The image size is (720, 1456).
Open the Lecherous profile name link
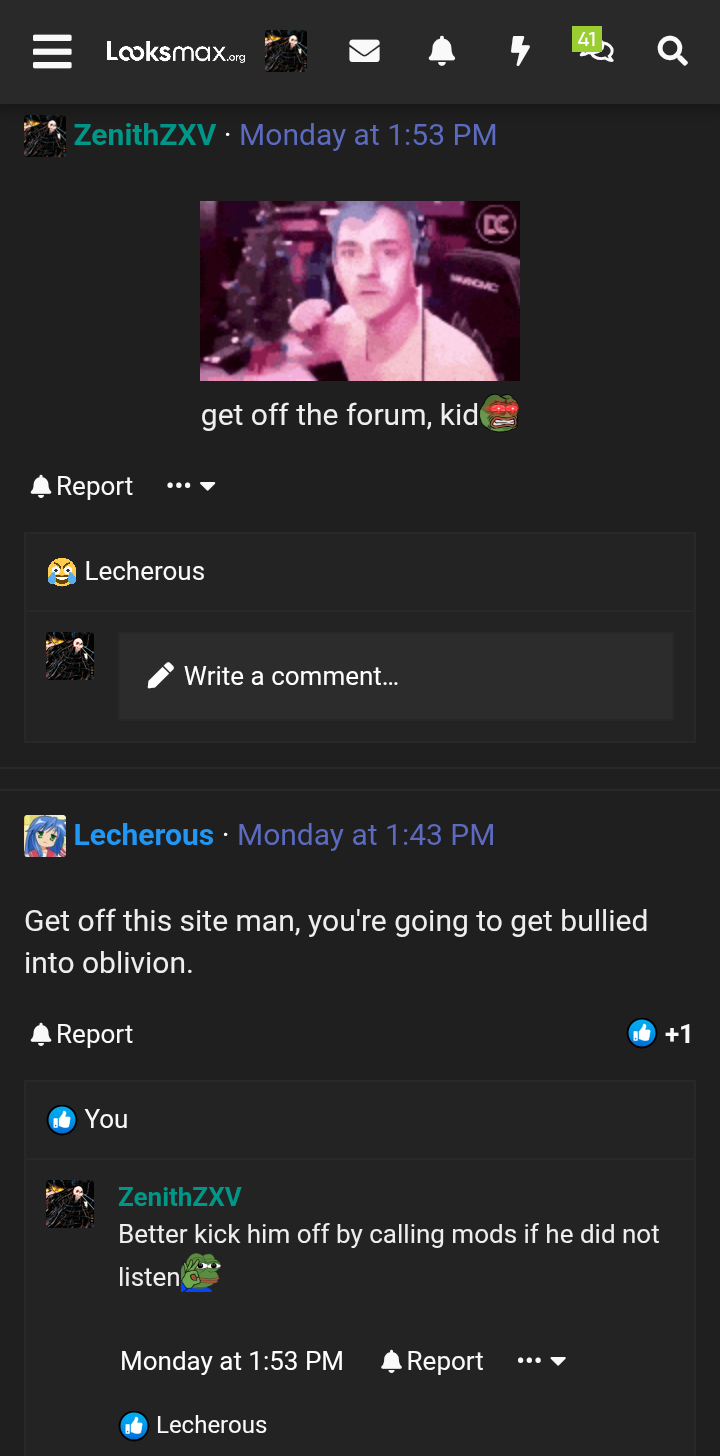144,835
